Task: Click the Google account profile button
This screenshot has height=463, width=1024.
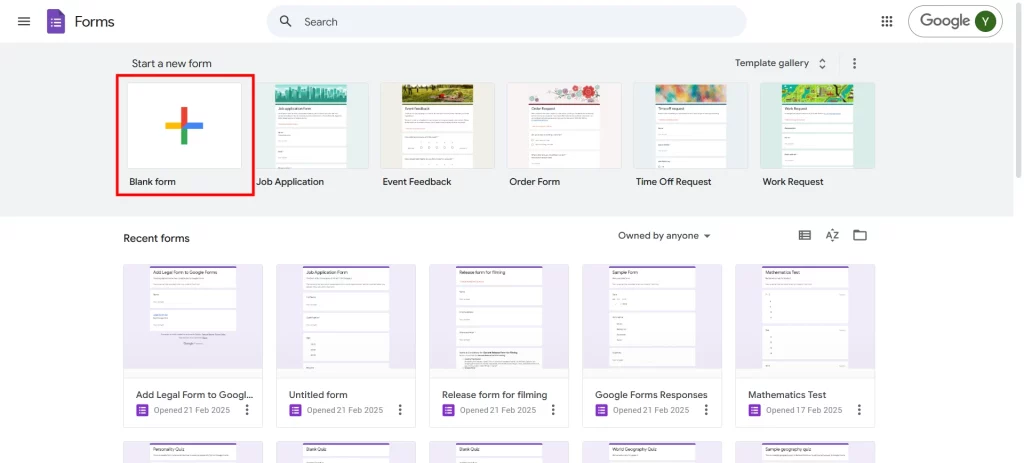Action: [957, 21]
